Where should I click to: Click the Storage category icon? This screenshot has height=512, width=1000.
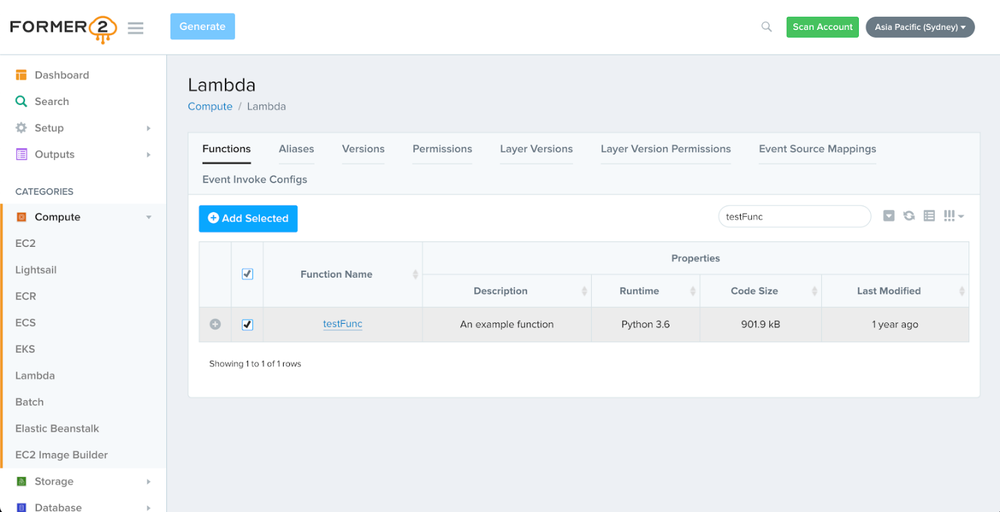[21, 481]
